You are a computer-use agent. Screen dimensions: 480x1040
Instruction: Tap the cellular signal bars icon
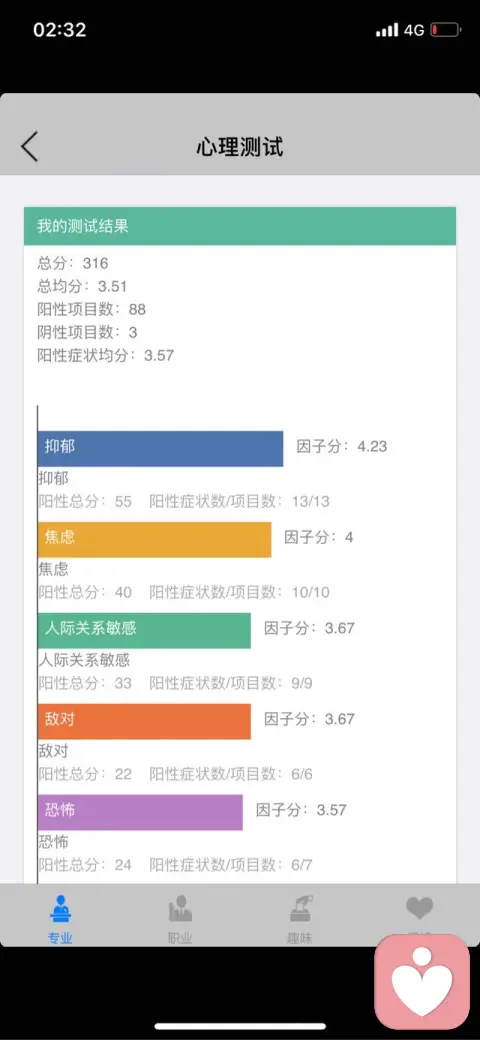tap(387, 30)
